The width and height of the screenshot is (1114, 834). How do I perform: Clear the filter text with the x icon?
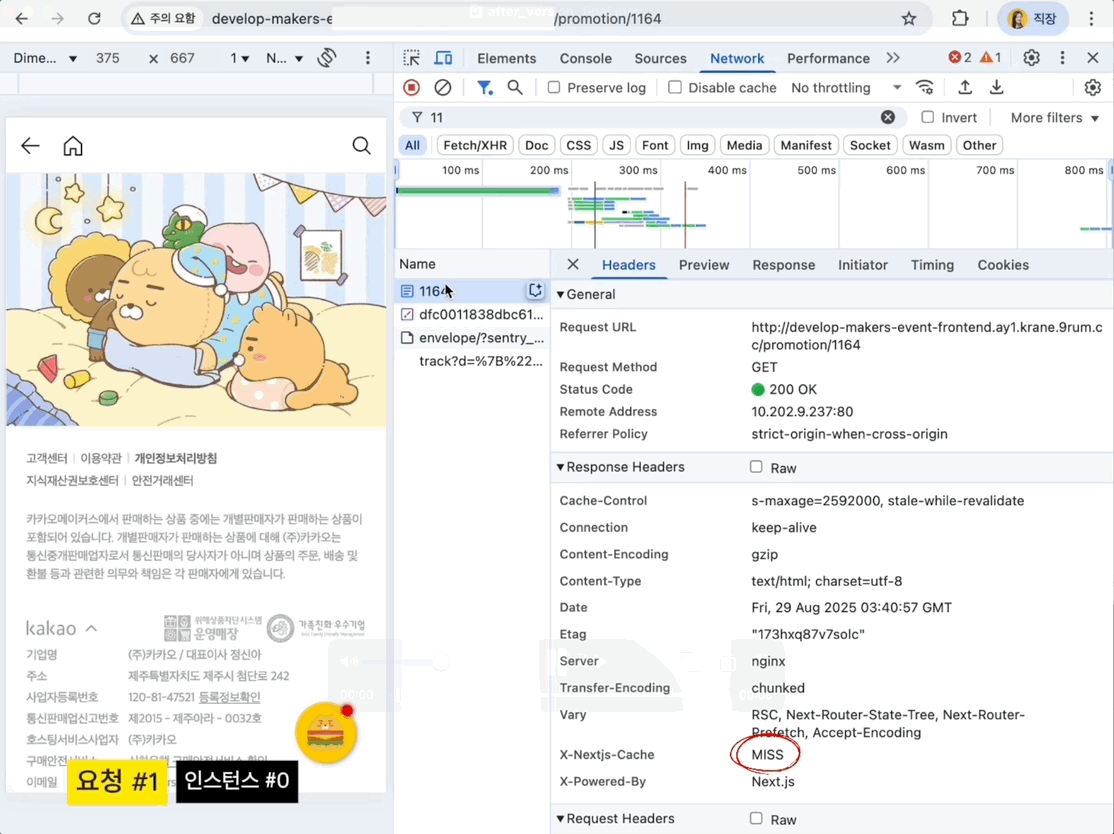pyautogui.click(x=888, y=117)
